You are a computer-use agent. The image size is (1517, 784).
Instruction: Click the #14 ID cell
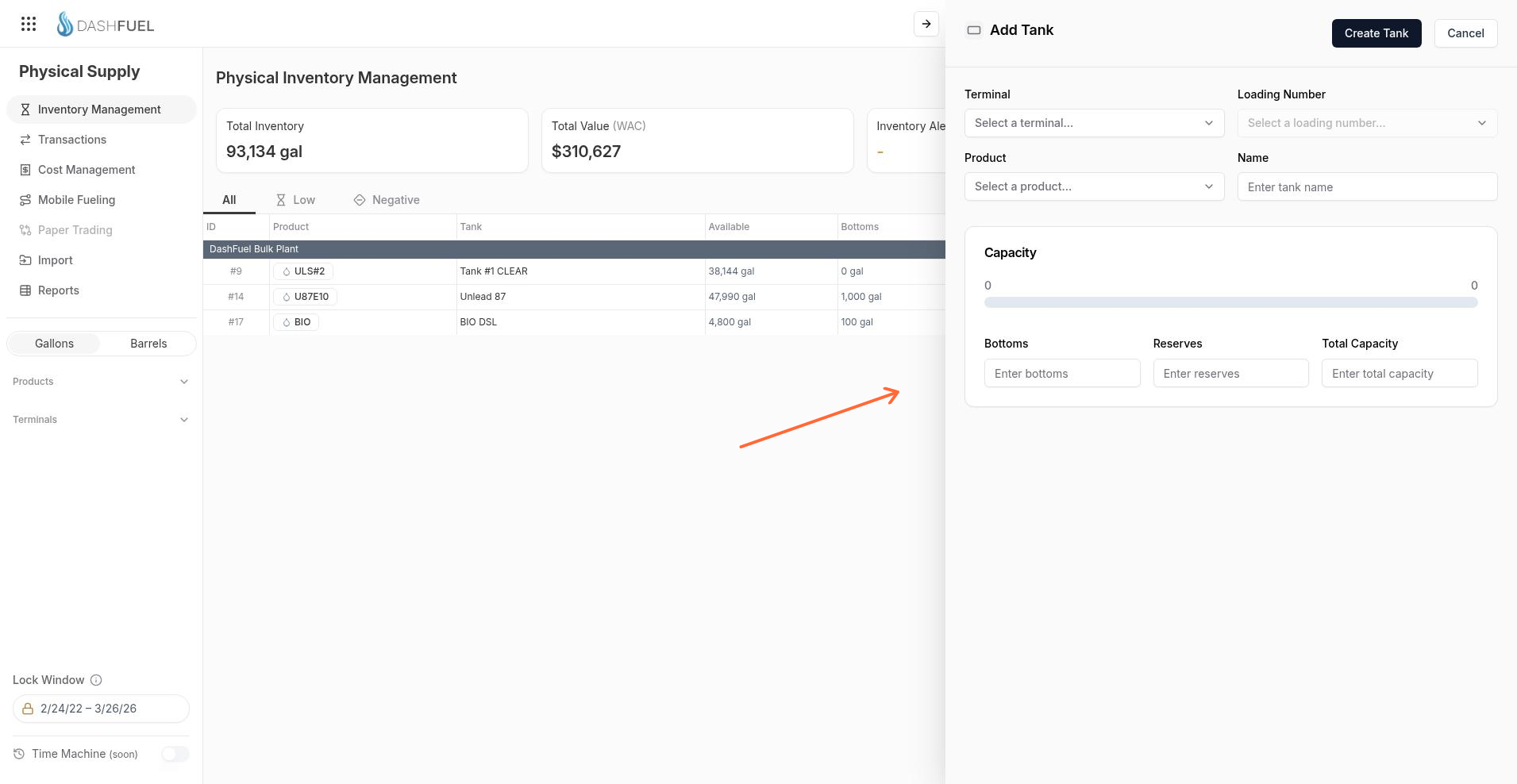236,297
